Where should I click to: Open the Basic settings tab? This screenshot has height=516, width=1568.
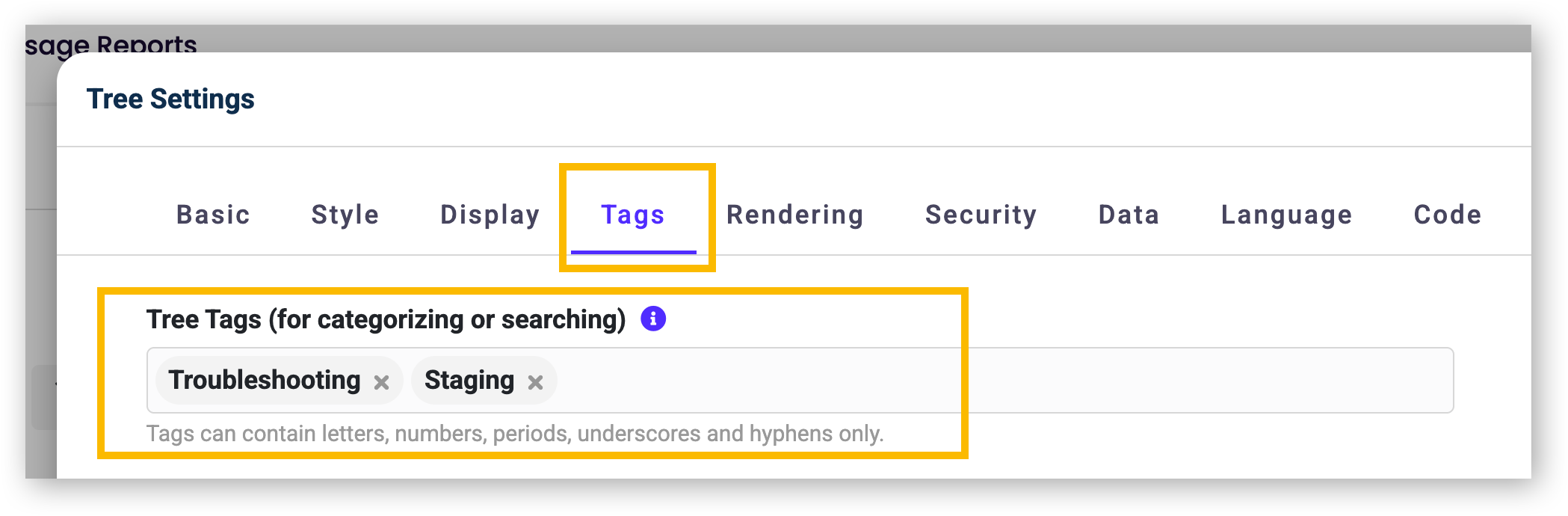(213, 215)
